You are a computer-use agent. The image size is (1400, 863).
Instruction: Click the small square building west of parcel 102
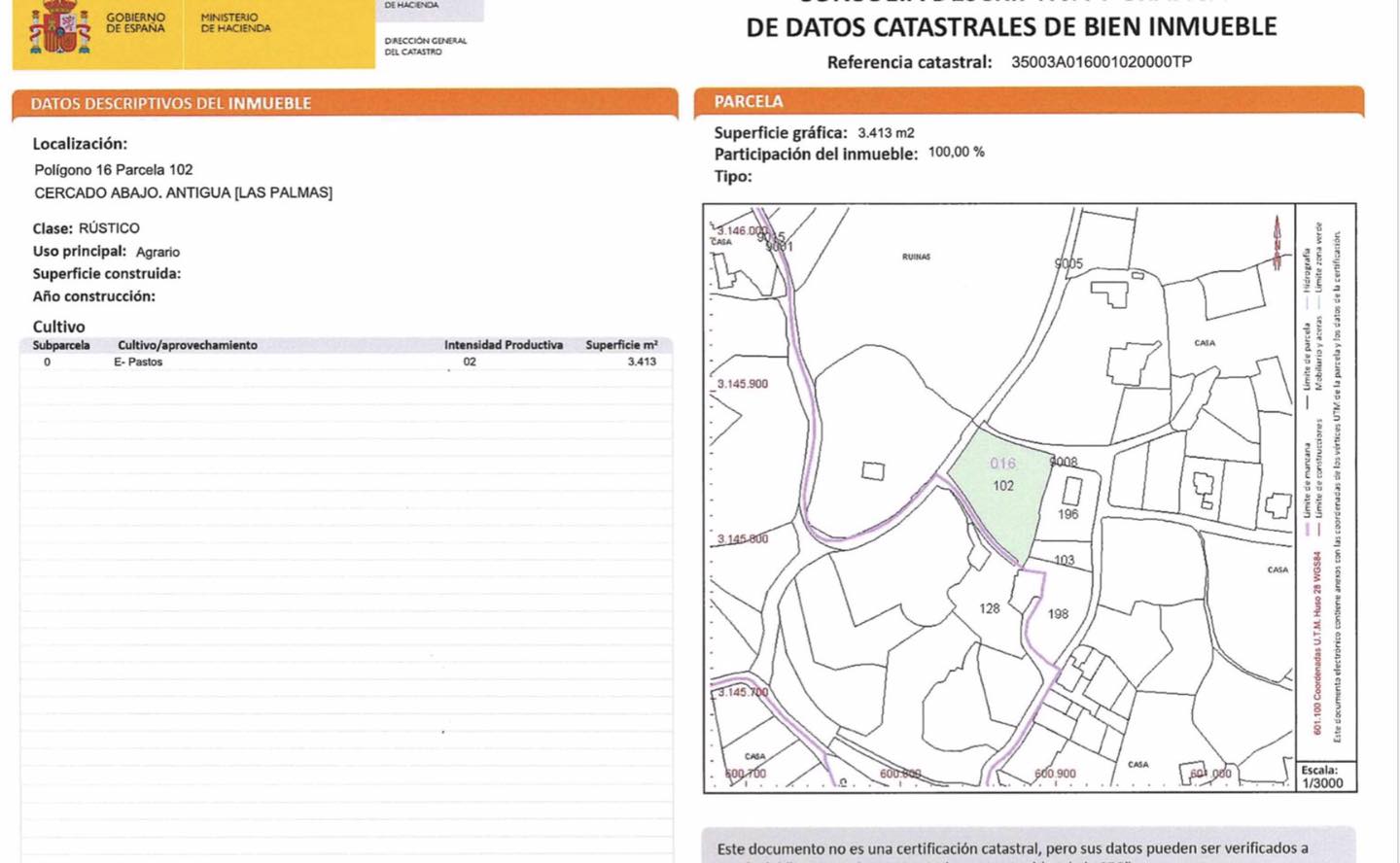click(873, 471)
